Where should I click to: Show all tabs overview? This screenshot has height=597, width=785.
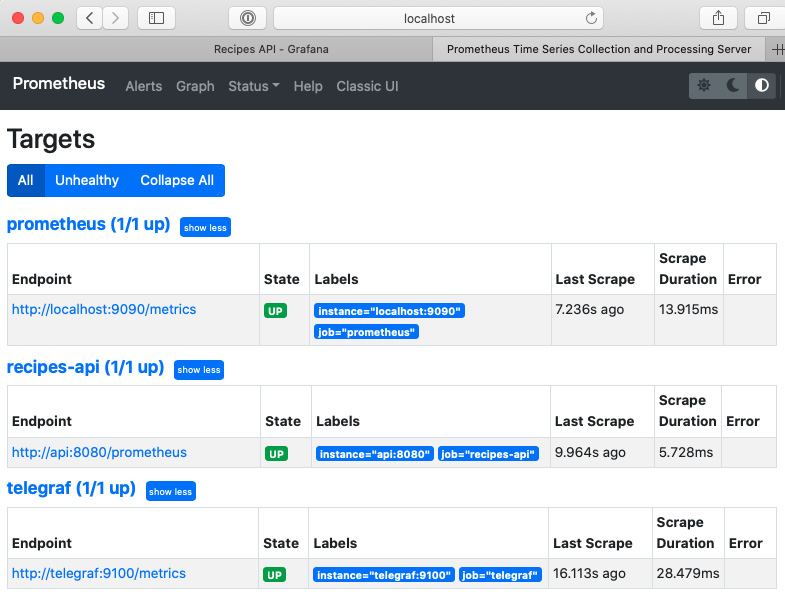[764, 19]
